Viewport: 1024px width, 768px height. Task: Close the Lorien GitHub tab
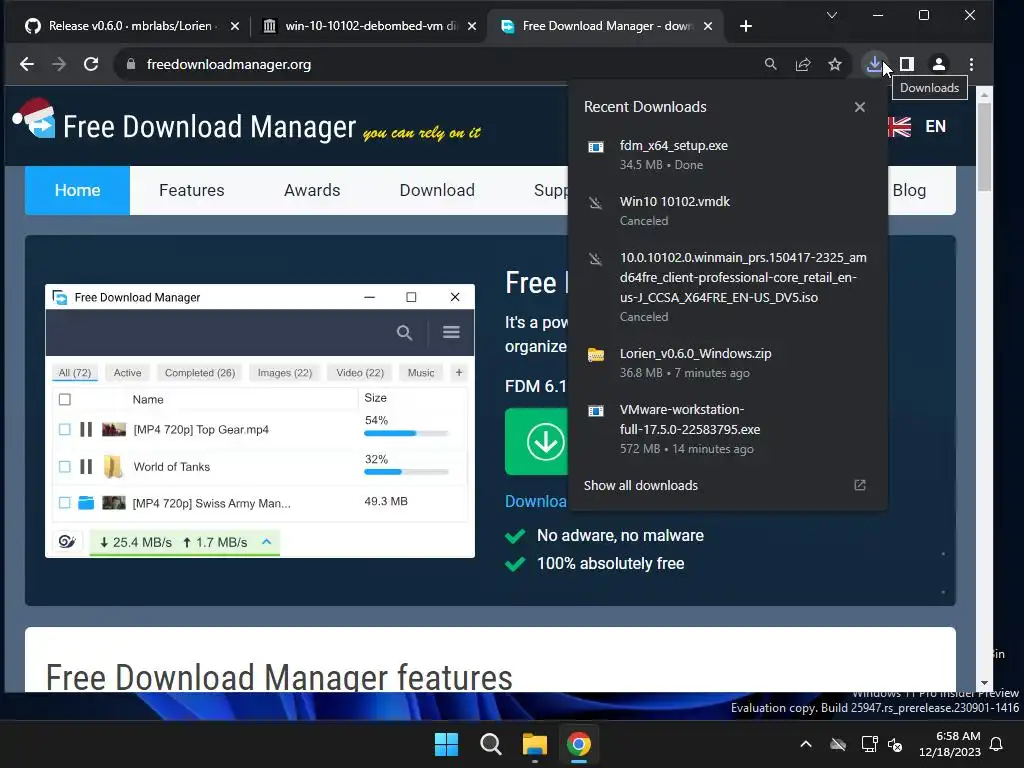click(235, 26)
